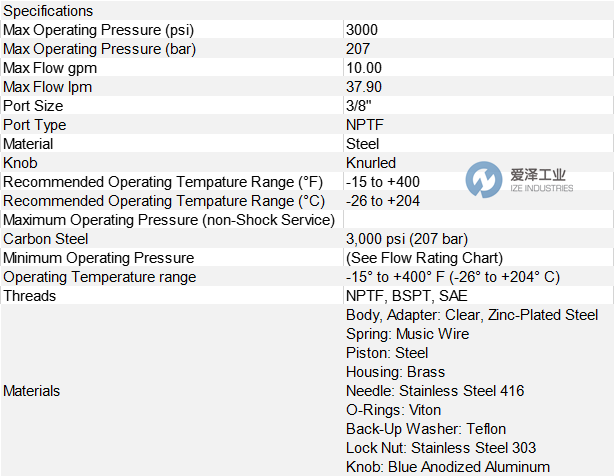Click the Port Size label
The width and height of the screenshot is (614, 476).
pyautogui.click(x=33, y=106)
